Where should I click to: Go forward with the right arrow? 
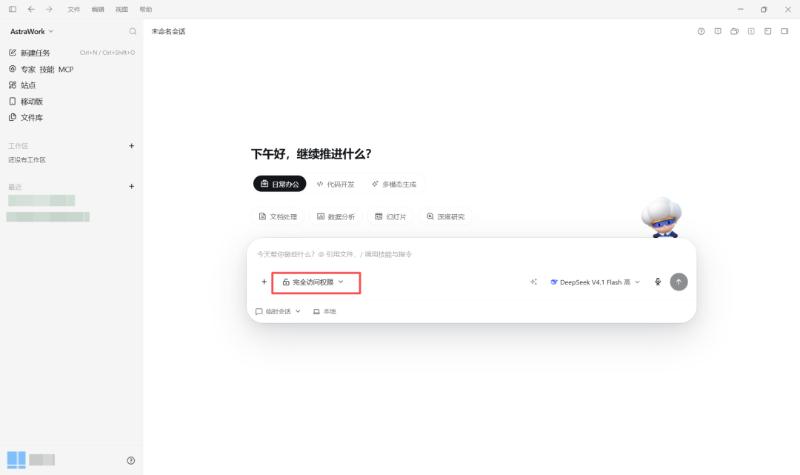tap(49, 9)
